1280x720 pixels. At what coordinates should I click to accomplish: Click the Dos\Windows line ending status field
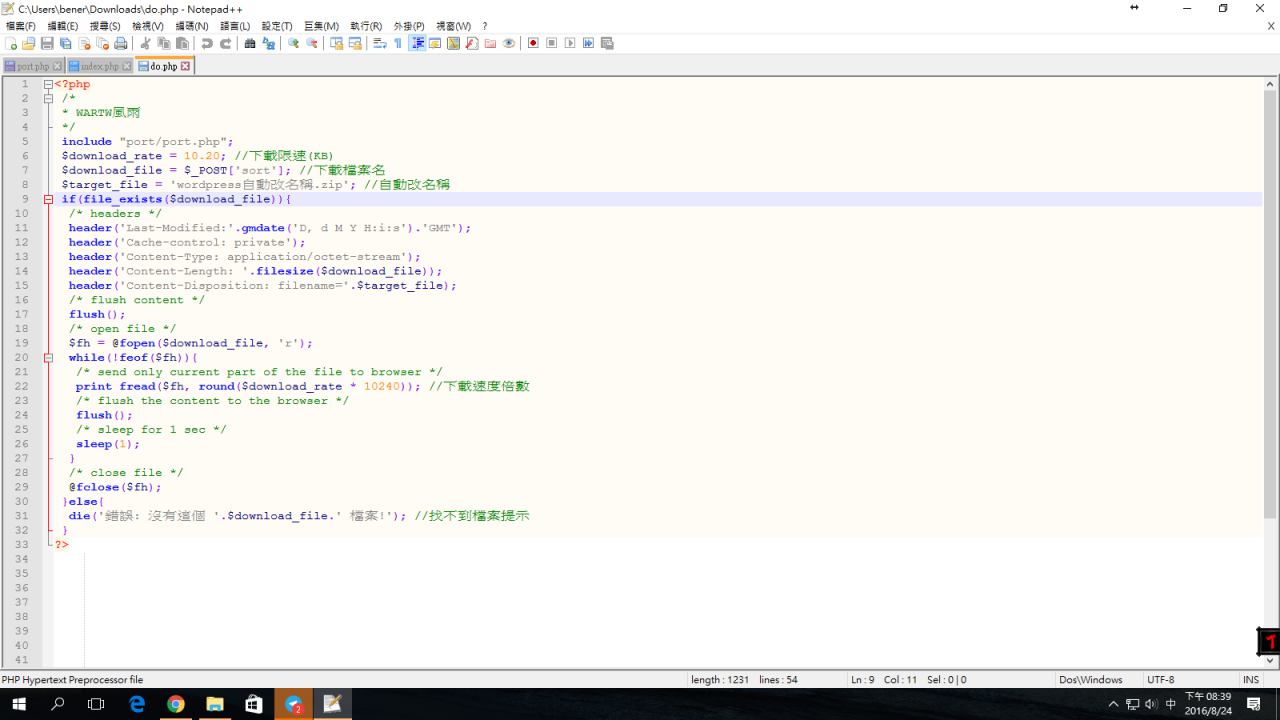pyautogui.click(x=1090, y=680)
